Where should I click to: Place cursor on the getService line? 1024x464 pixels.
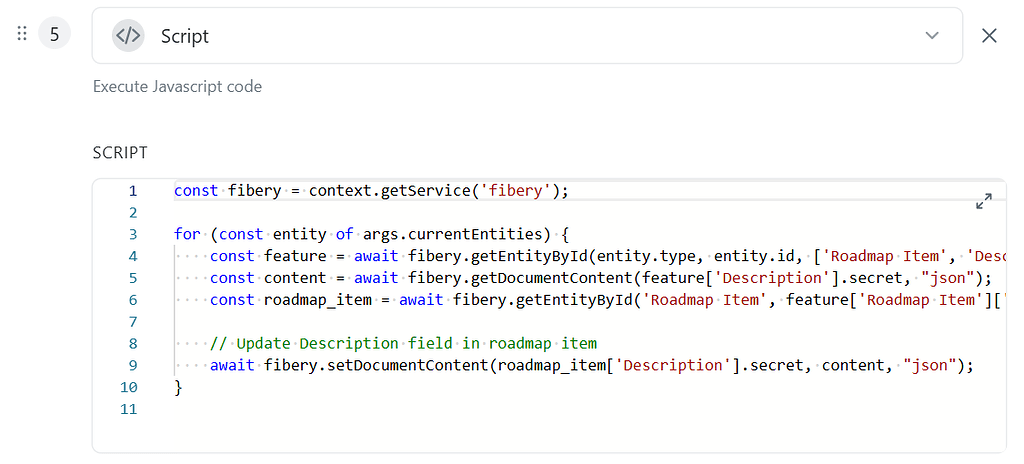point(370,191)
